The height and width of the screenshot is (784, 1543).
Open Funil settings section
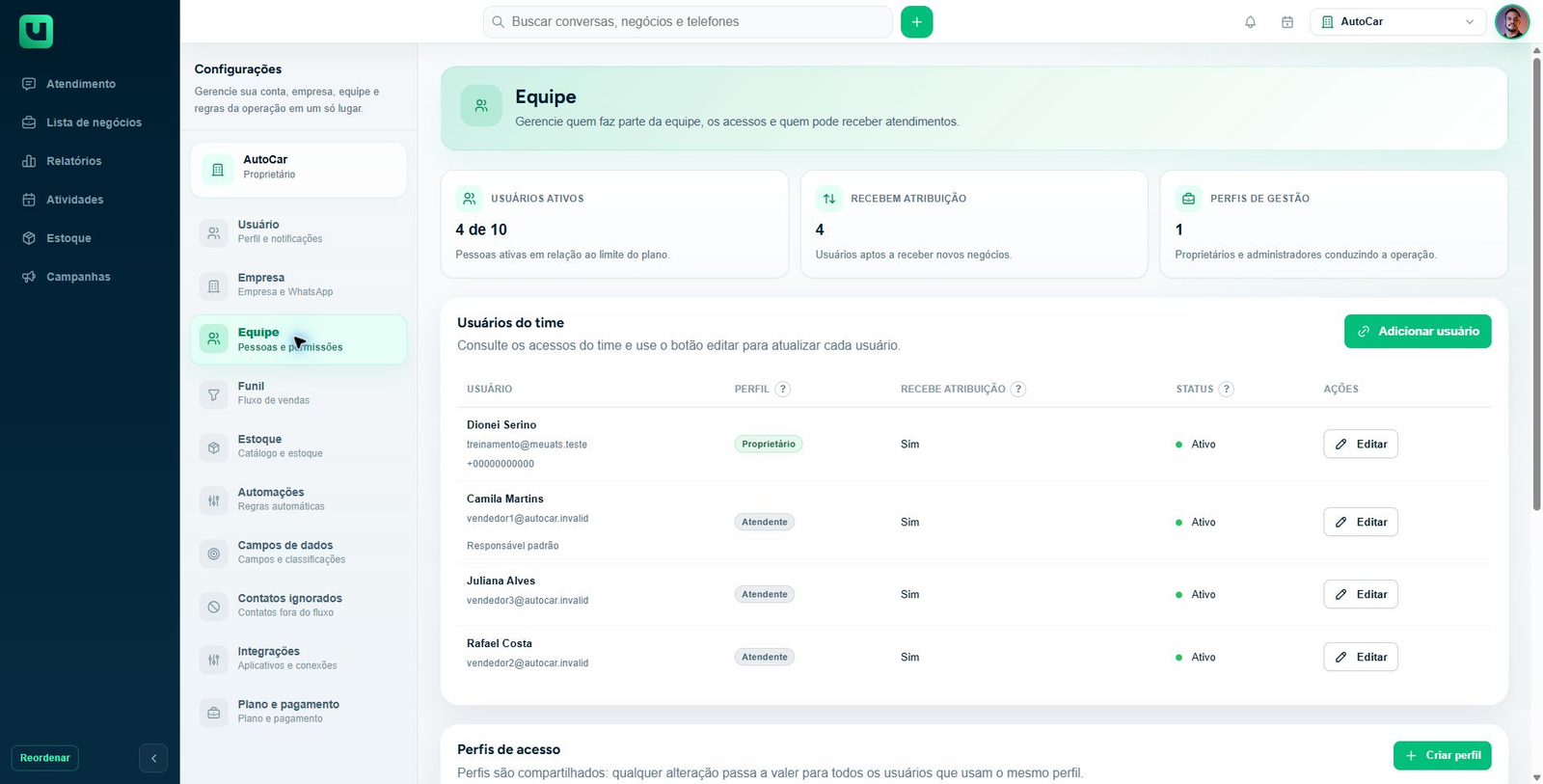coord(298,392)
